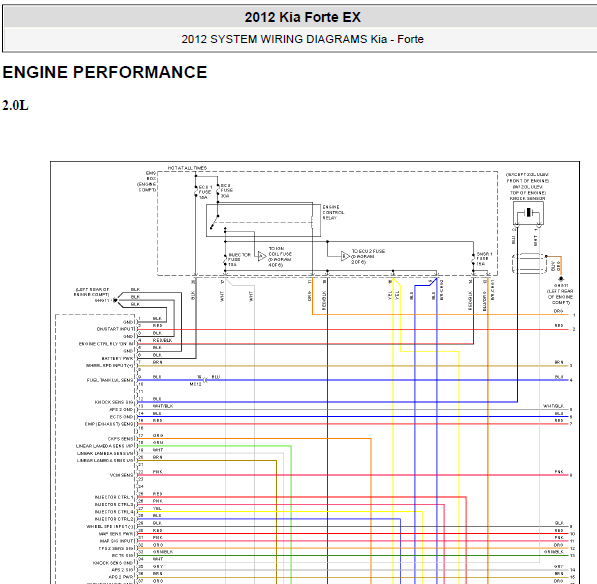Click the MAP SENS PWR label
This screenshot has width=597, height=584.
coord(116,534)
